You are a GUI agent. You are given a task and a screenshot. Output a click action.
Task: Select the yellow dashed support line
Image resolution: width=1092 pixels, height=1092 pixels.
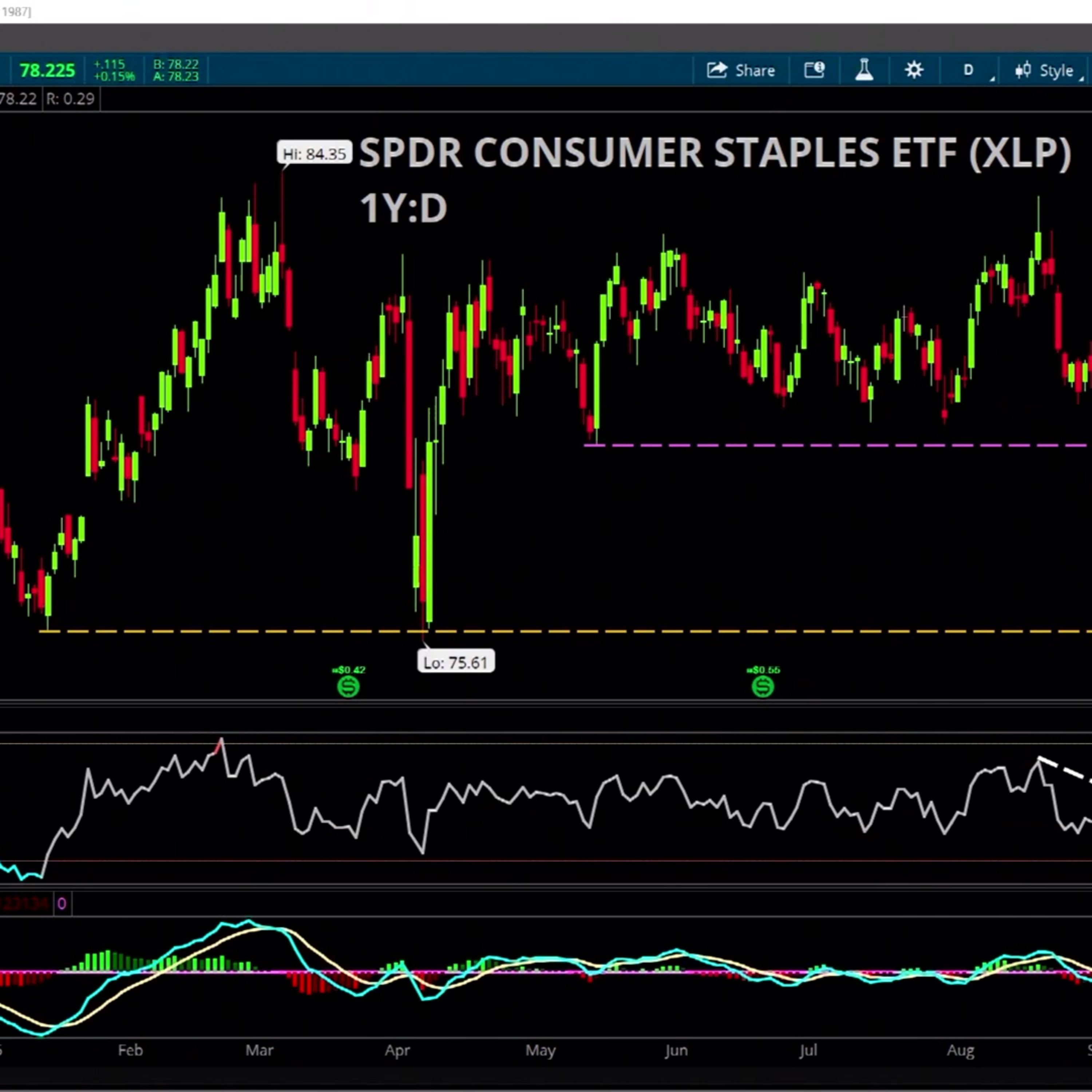pyautogui.click(x=565, y=631)
